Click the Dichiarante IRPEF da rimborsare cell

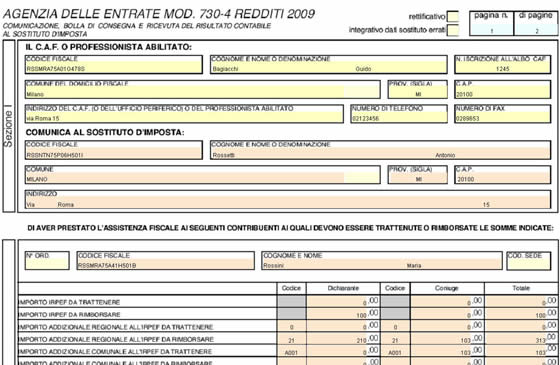tap(343, 314)
